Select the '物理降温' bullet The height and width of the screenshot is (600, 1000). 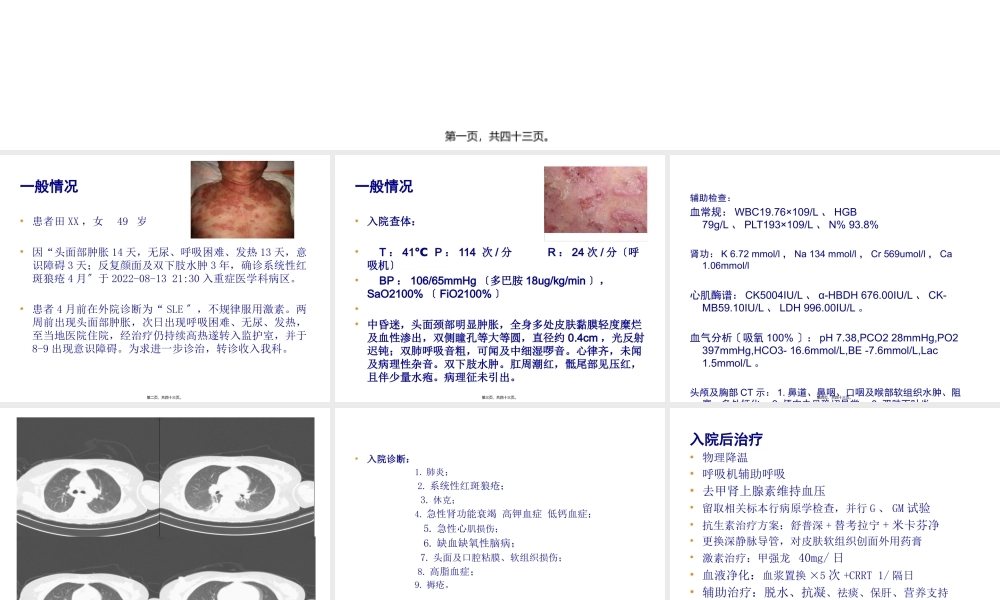(724, 457)
